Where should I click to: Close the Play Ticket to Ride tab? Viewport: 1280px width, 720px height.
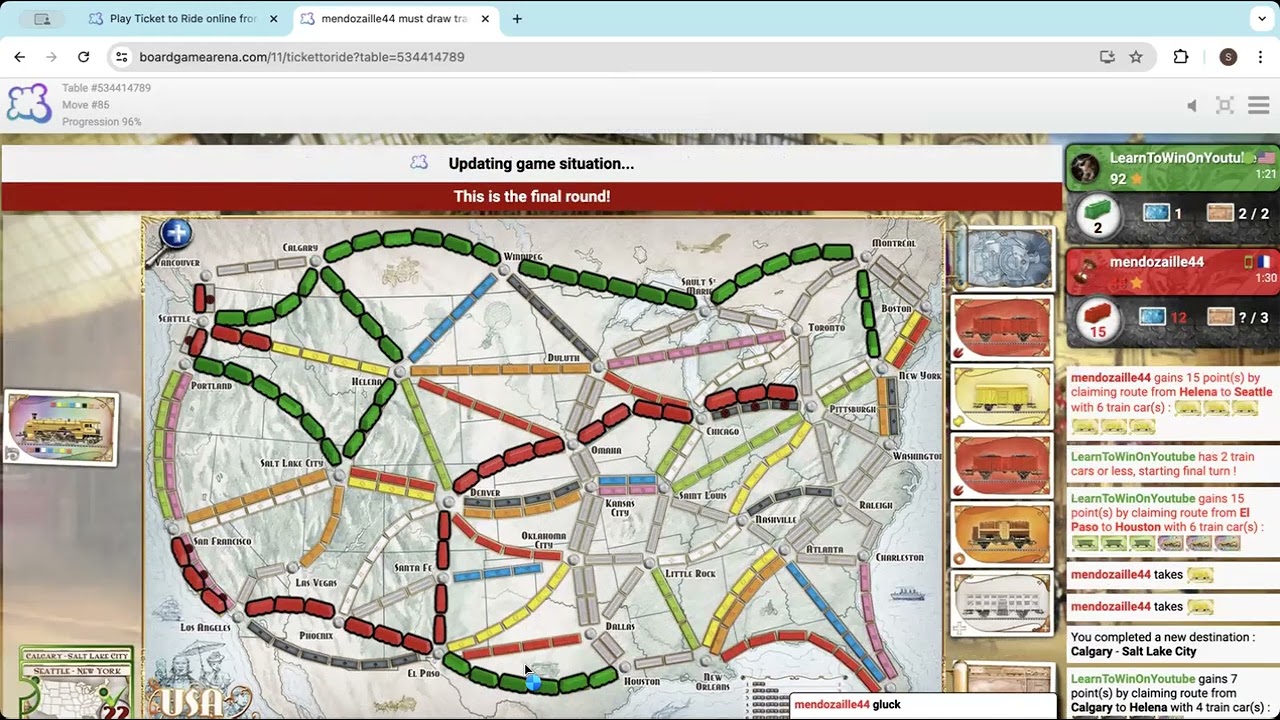click(274, 19)
